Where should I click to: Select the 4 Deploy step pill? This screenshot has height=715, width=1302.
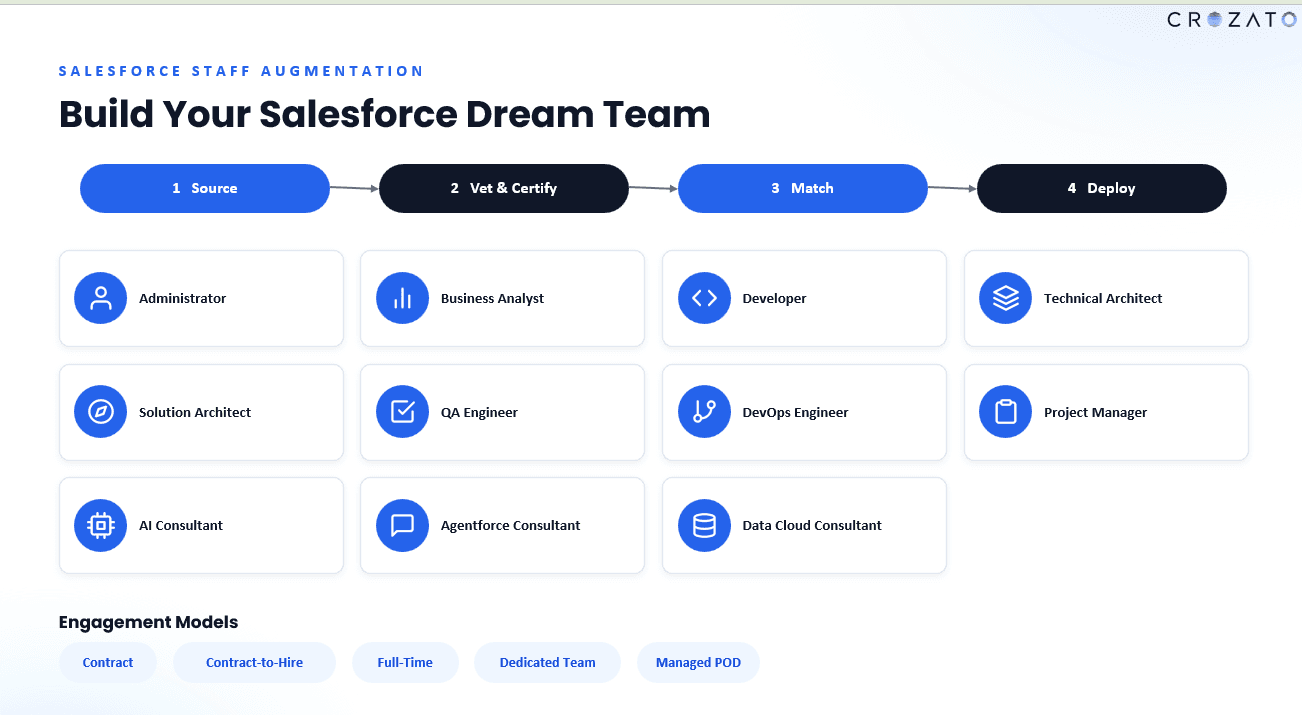1102,188
